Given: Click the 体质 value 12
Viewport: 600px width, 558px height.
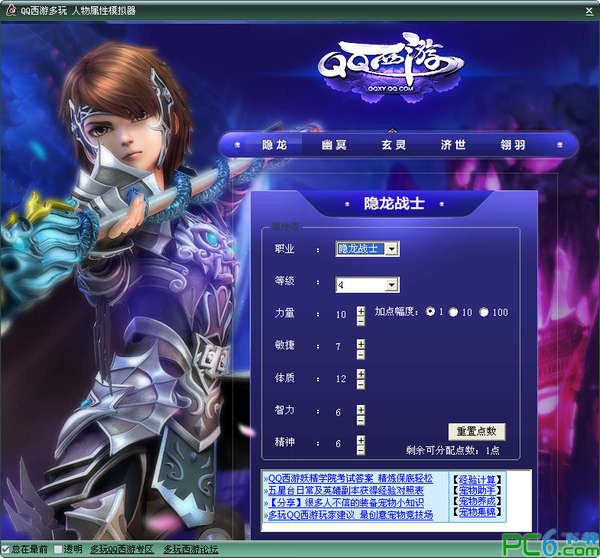Looking at the screenshot, I should [341, 379].
